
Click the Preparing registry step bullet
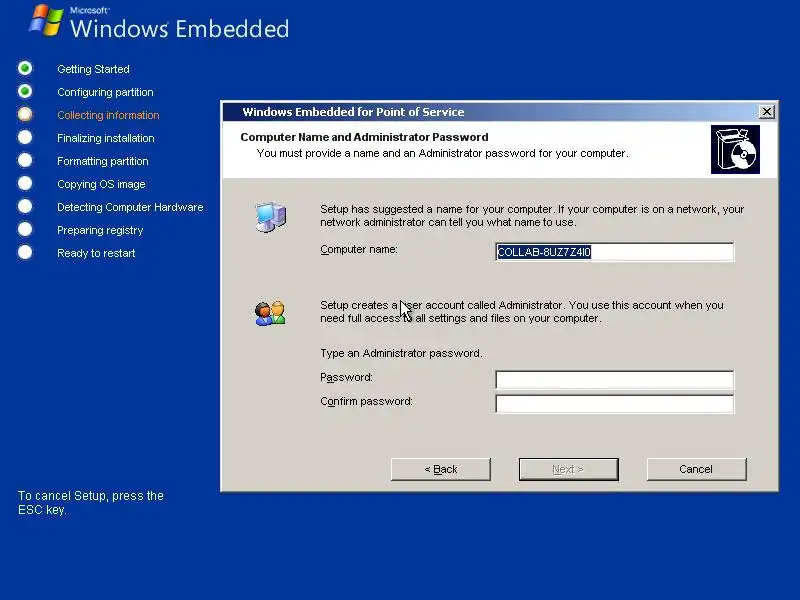point(25,229)
